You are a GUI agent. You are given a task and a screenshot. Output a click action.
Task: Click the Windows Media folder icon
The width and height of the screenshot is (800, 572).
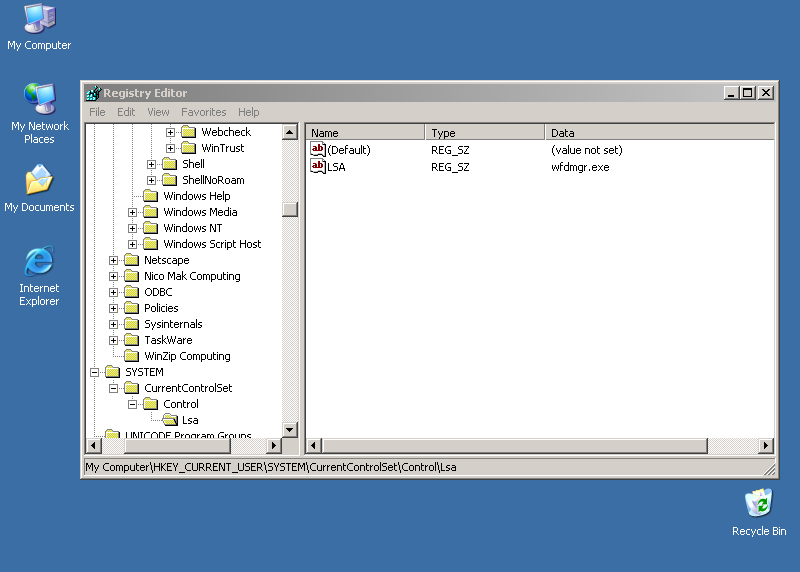(151, 212)
